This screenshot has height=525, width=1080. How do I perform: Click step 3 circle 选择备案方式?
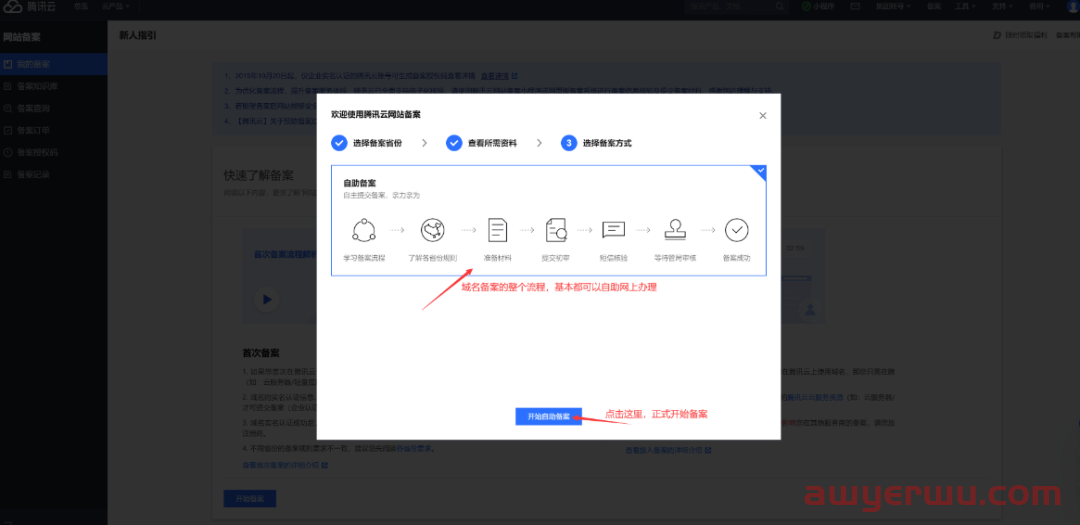click(568, 143)
